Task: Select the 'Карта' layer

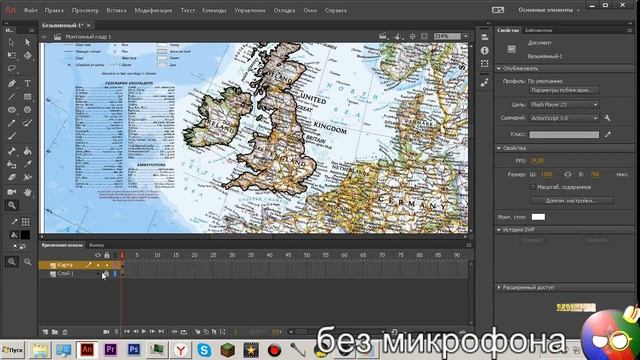Action: pyautogui.click(x=65, y=265)
